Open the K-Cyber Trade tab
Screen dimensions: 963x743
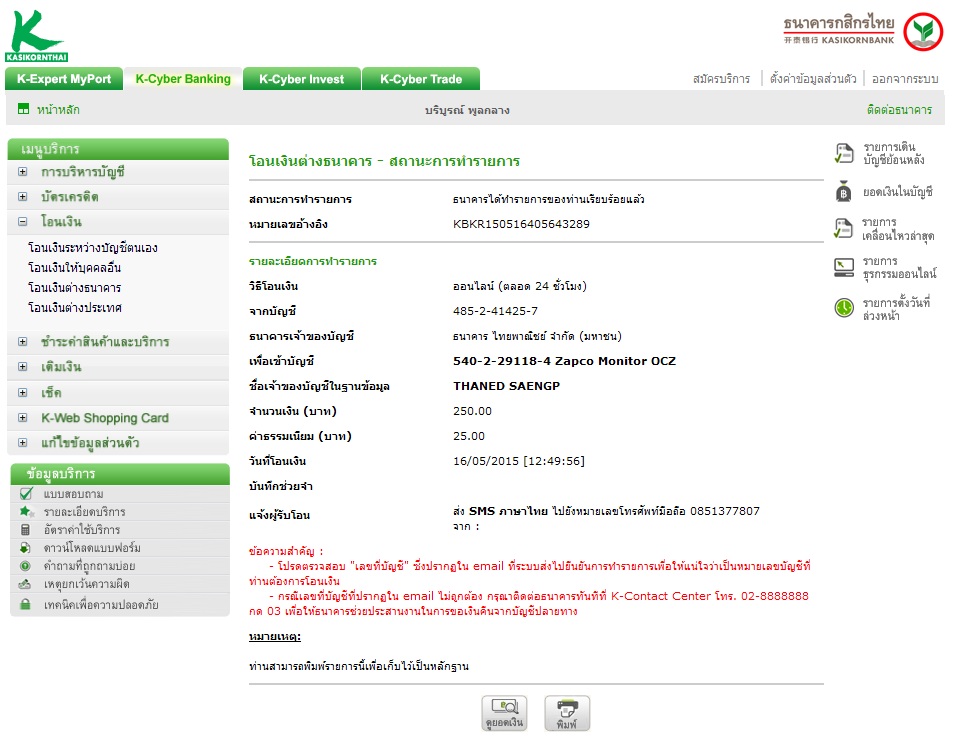click(x=421, y=79)
